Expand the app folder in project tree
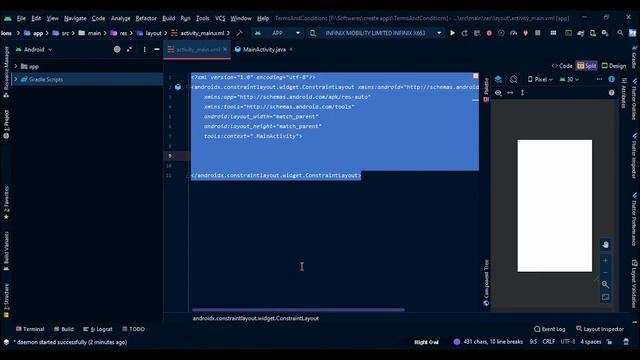 click(x=16, y=66)
